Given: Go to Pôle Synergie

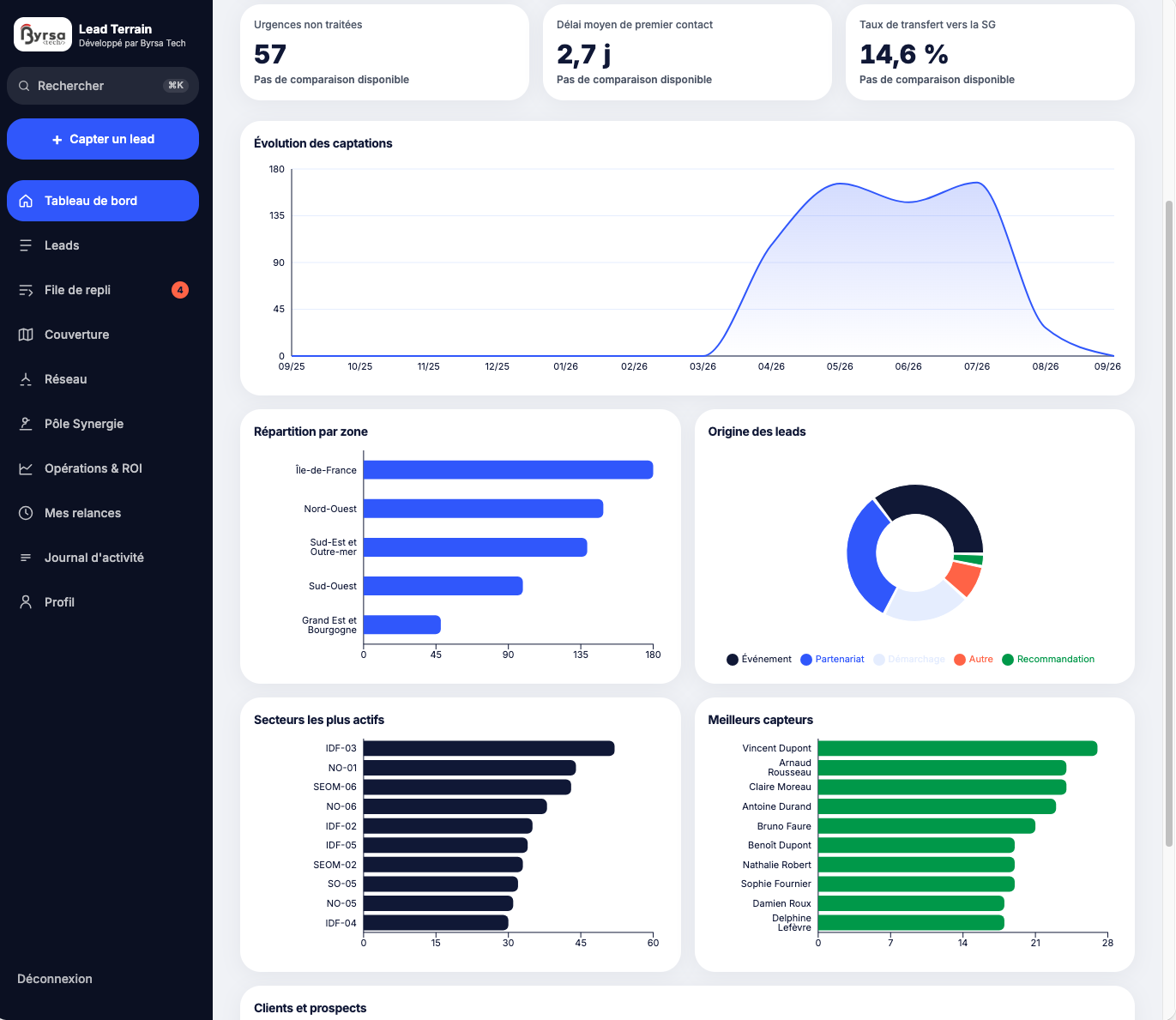Looking at the screenshot, I should tap(103, 424).
